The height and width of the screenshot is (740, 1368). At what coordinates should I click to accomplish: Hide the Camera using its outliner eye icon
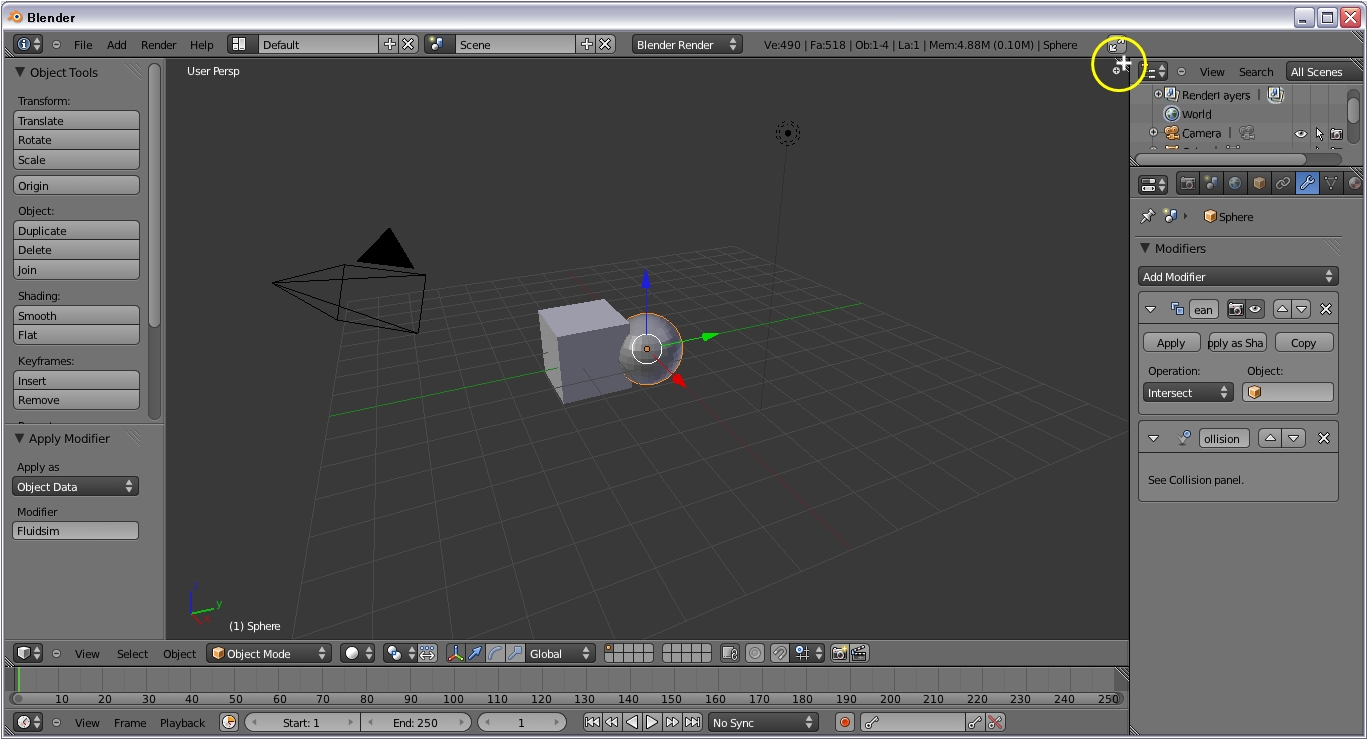1300,133
